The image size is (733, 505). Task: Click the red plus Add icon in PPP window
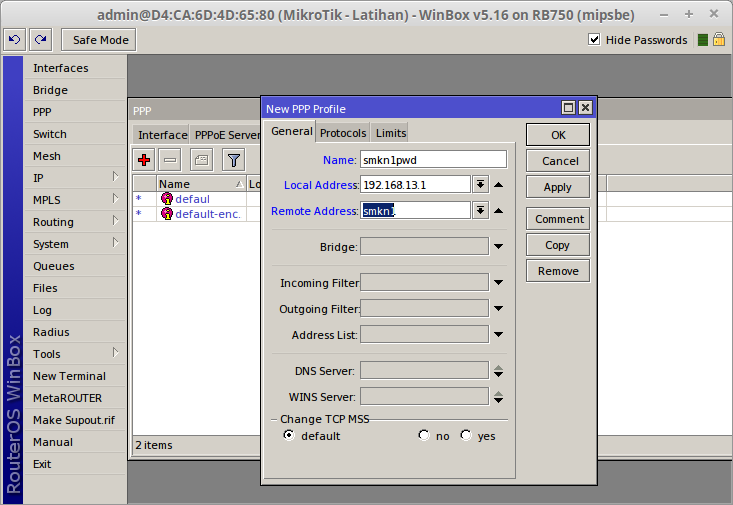[x=144, y=160]
